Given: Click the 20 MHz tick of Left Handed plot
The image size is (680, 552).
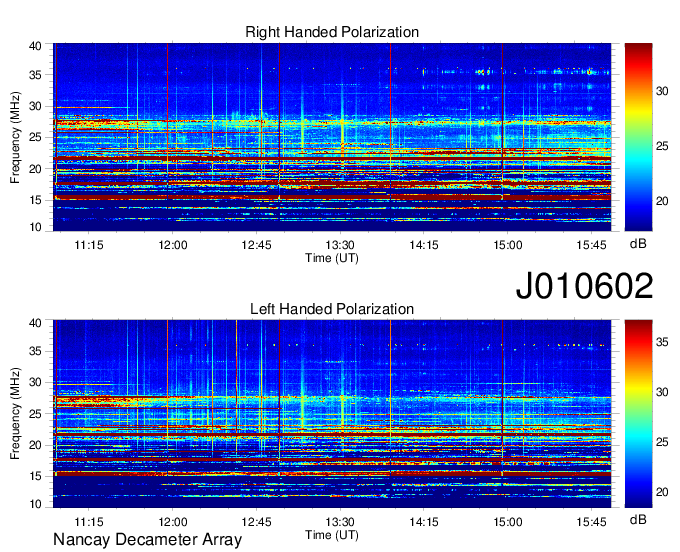Looking at the screenshot, I should [x=35, y=445].
